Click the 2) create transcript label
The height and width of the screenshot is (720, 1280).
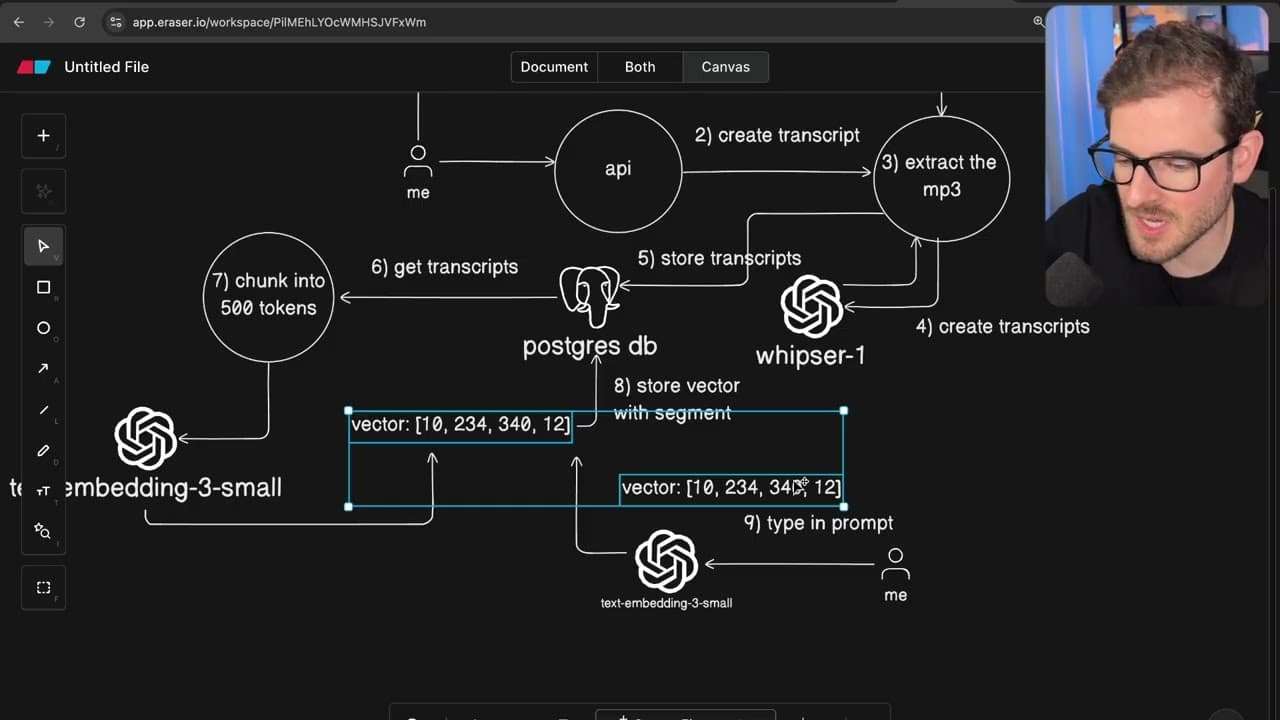[x=777, y=135]
